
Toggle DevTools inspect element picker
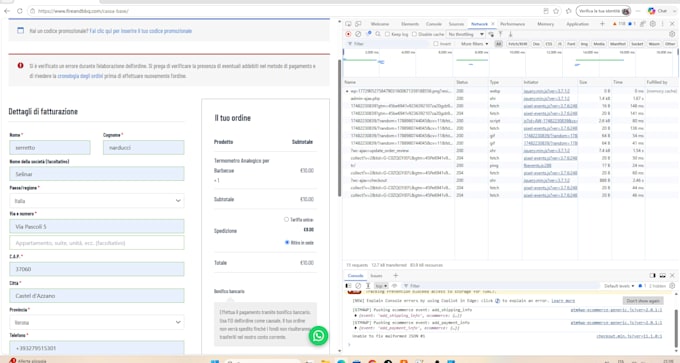pos(348,24)
